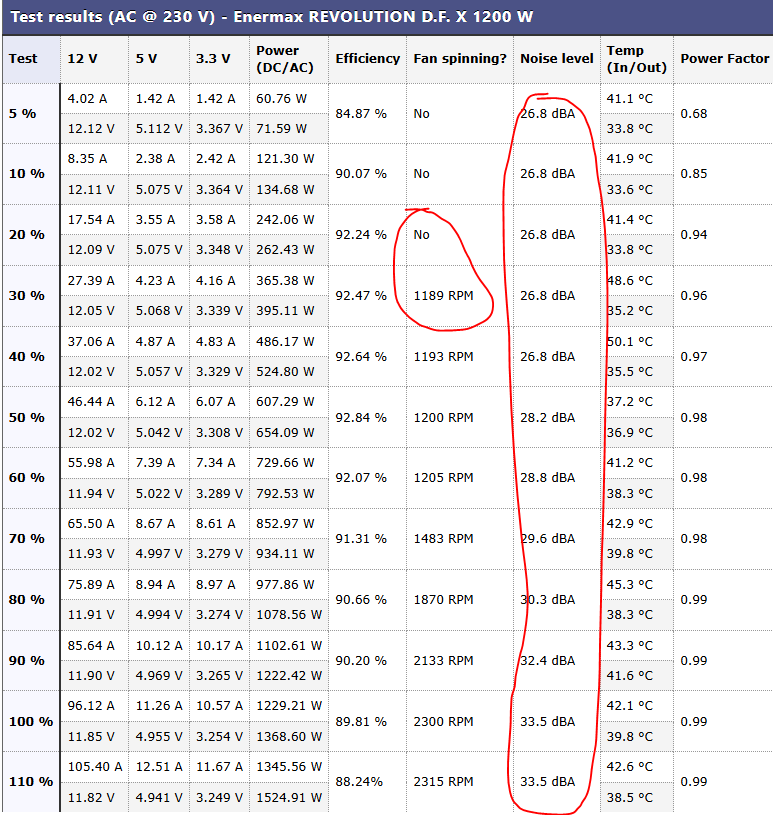Select the Noise level column header
This screenshot has height=815, width=773.
pos(557,58)
